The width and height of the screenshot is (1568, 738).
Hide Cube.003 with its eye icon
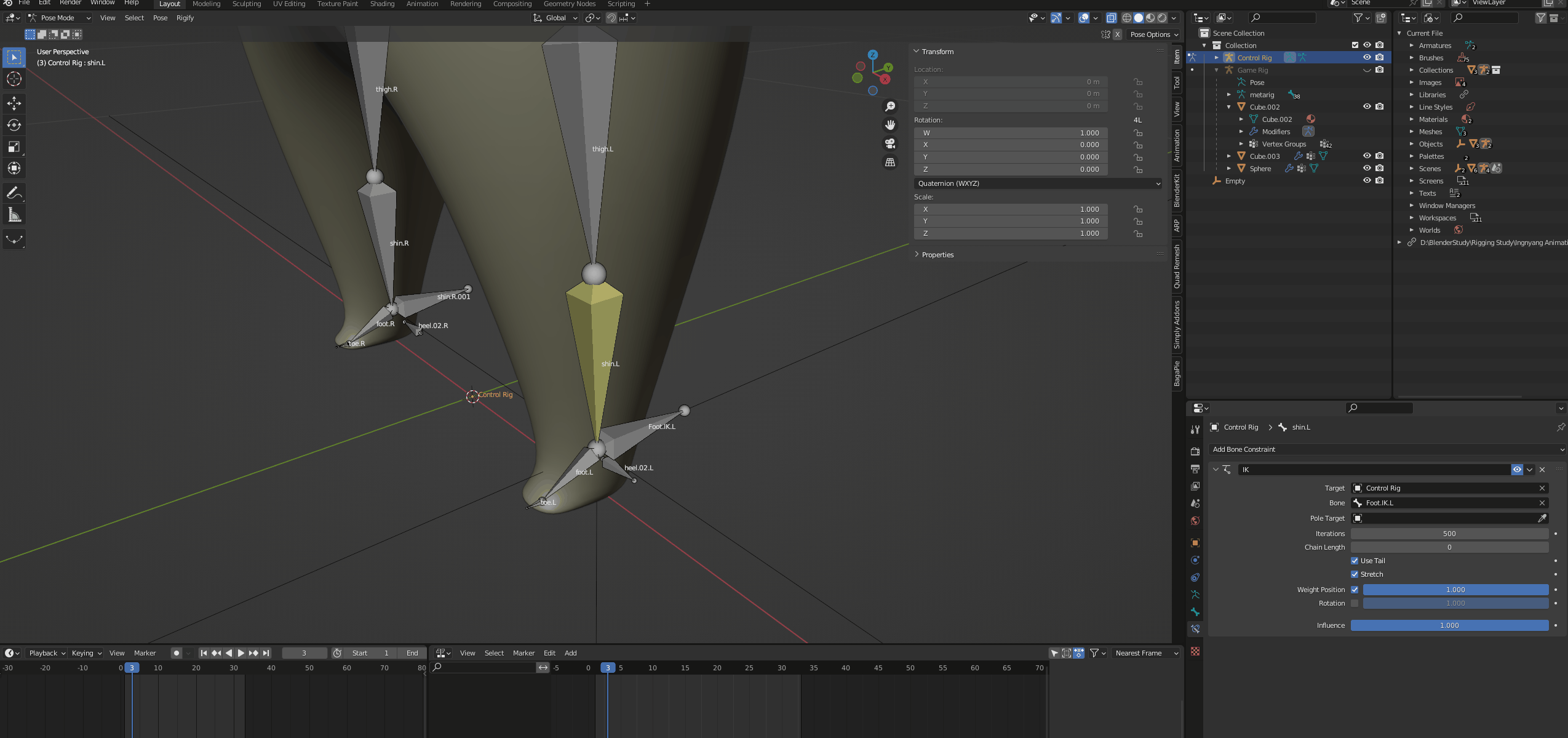click(1366, 156)
